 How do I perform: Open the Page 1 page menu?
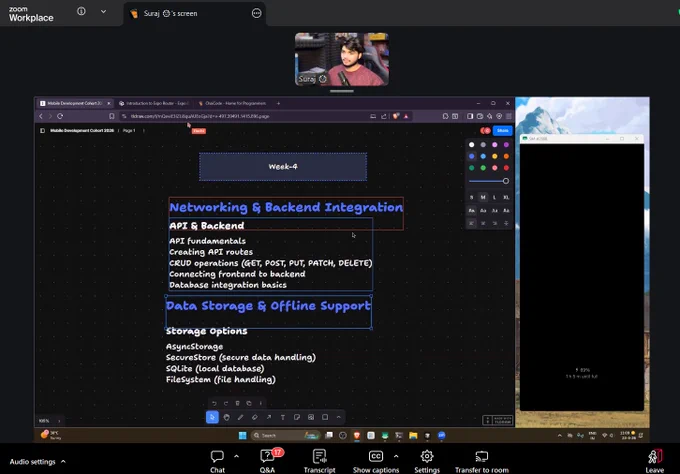coord(129,131)
